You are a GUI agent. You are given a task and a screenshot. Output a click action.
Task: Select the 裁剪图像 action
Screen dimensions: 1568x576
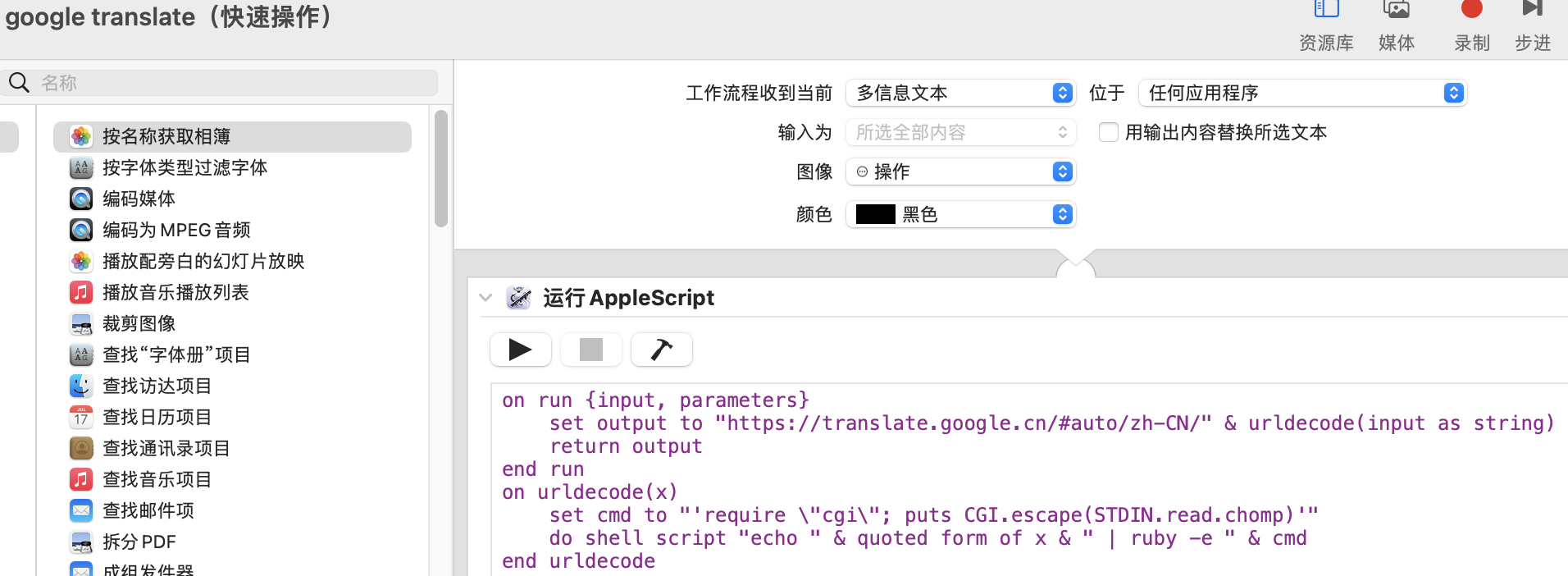click(x=232, y=324)
